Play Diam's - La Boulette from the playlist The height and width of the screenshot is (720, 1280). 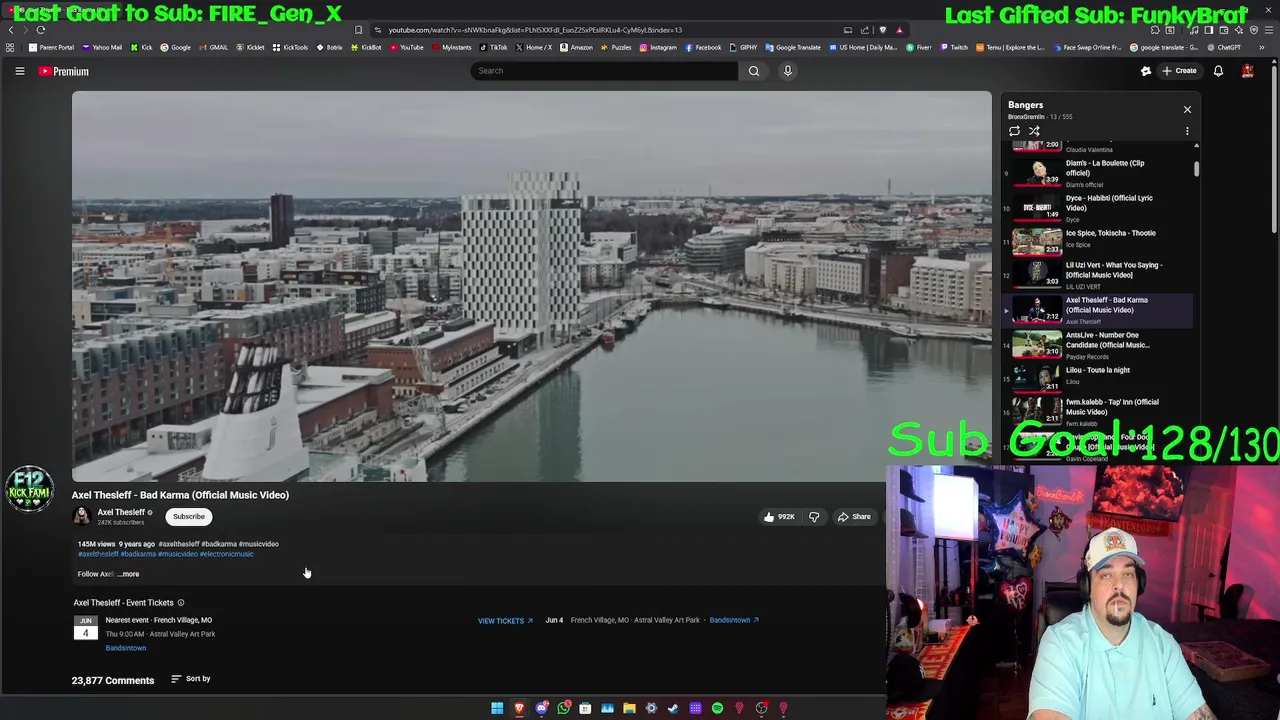[x=1097, y=172]
